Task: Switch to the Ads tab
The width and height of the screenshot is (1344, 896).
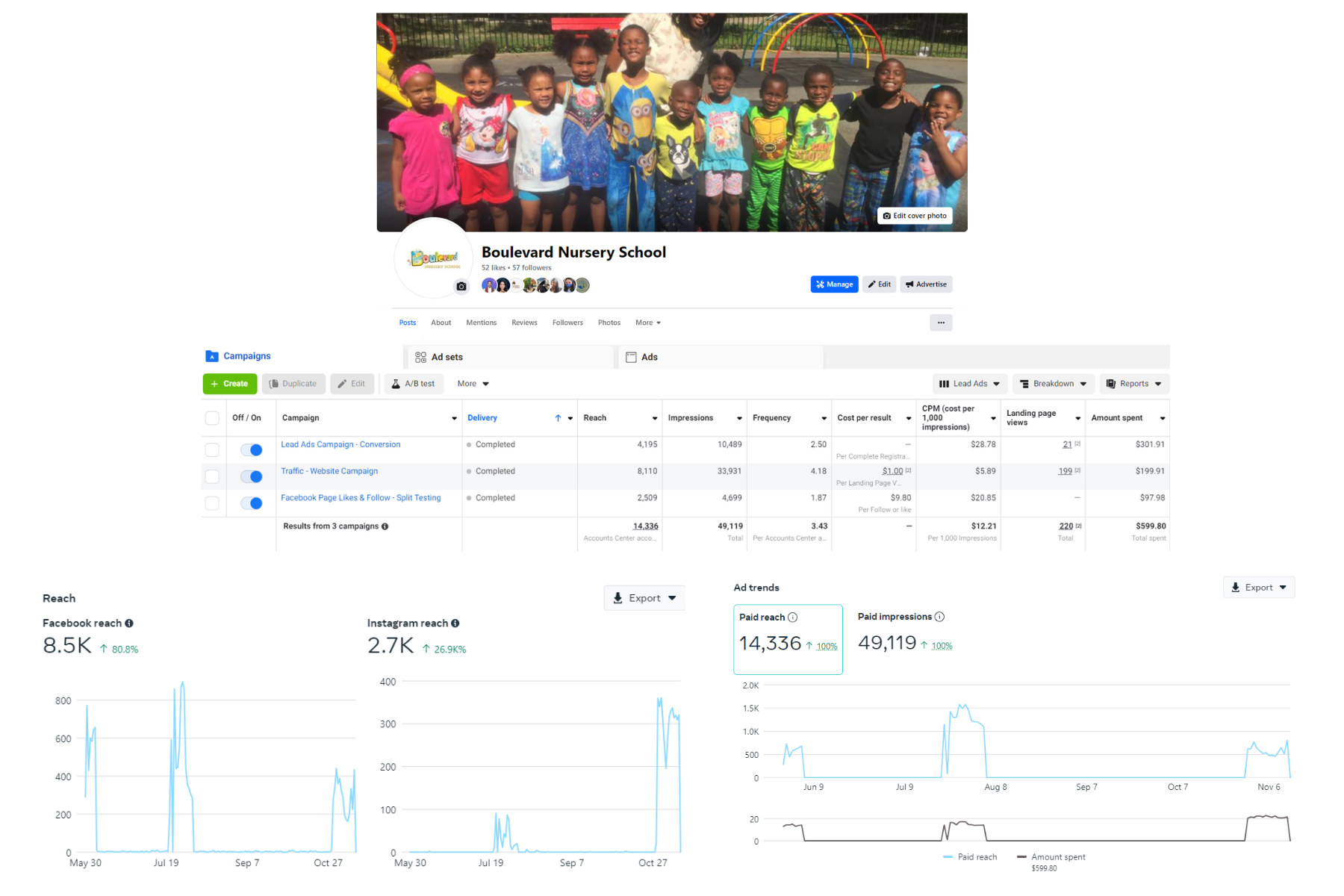Action: [720, 357]
